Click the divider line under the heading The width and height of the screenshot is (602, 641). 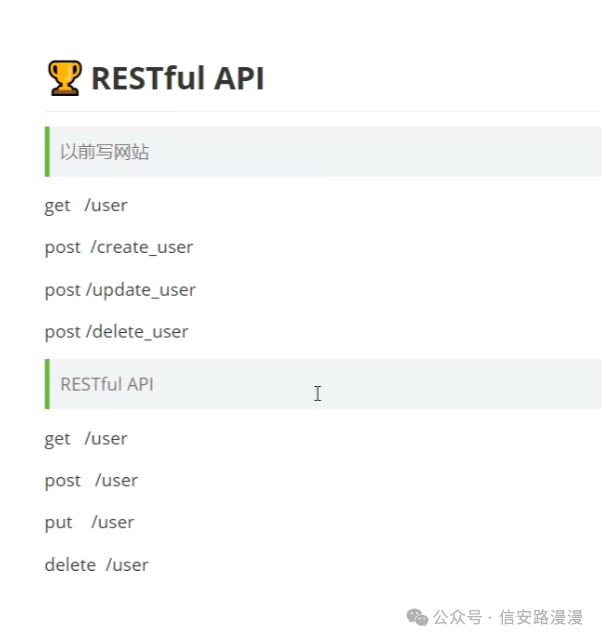[320, 111]
